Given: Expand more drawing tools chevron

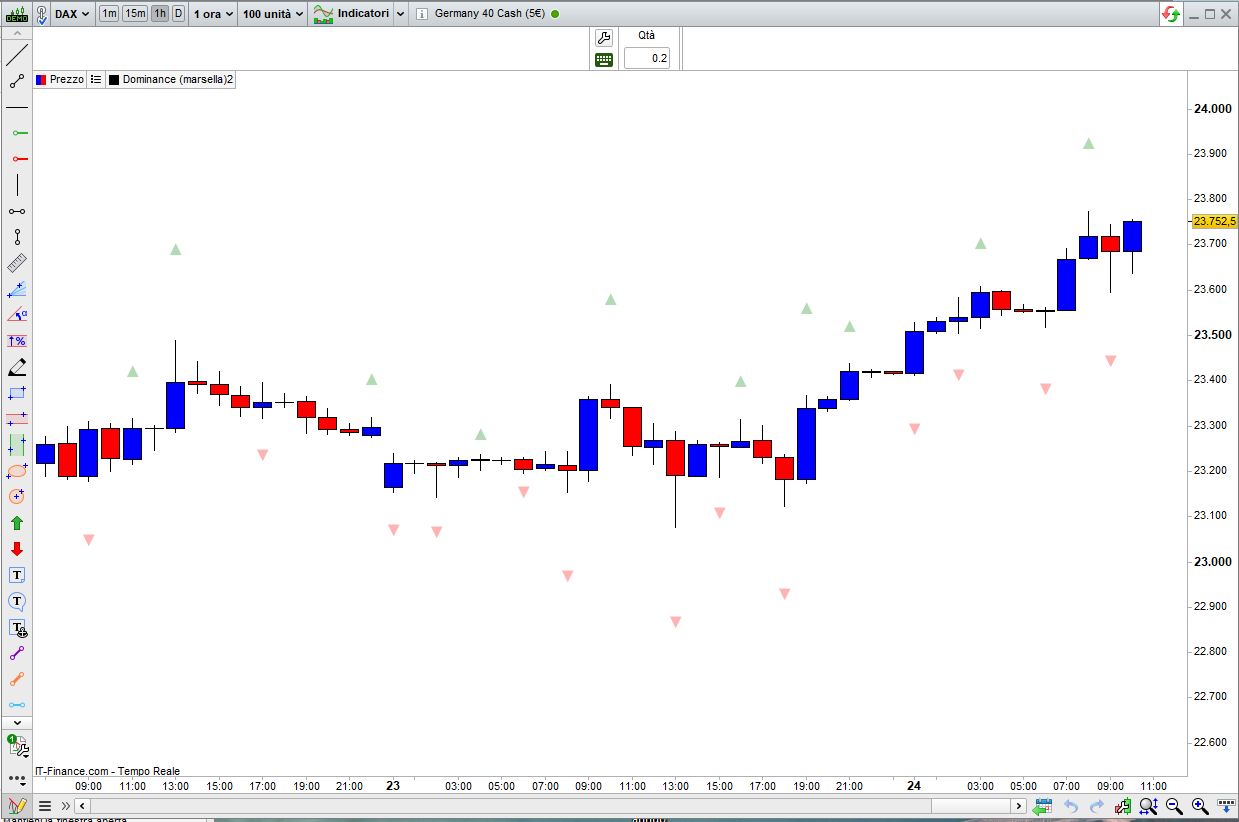Looking at the screenshot, I should click(17, 723).
